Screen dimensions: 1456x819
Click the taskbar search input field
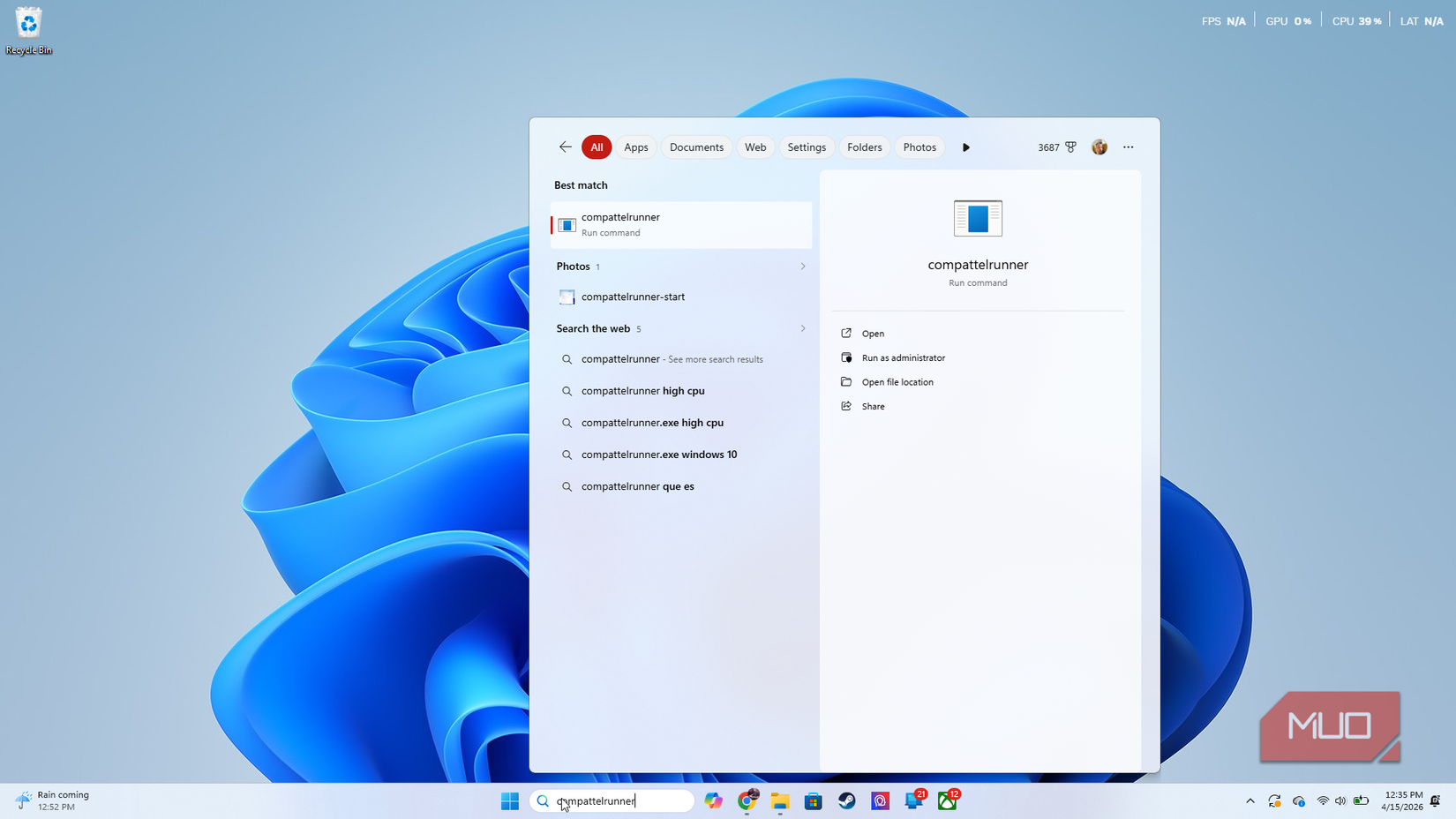point(612,800)
